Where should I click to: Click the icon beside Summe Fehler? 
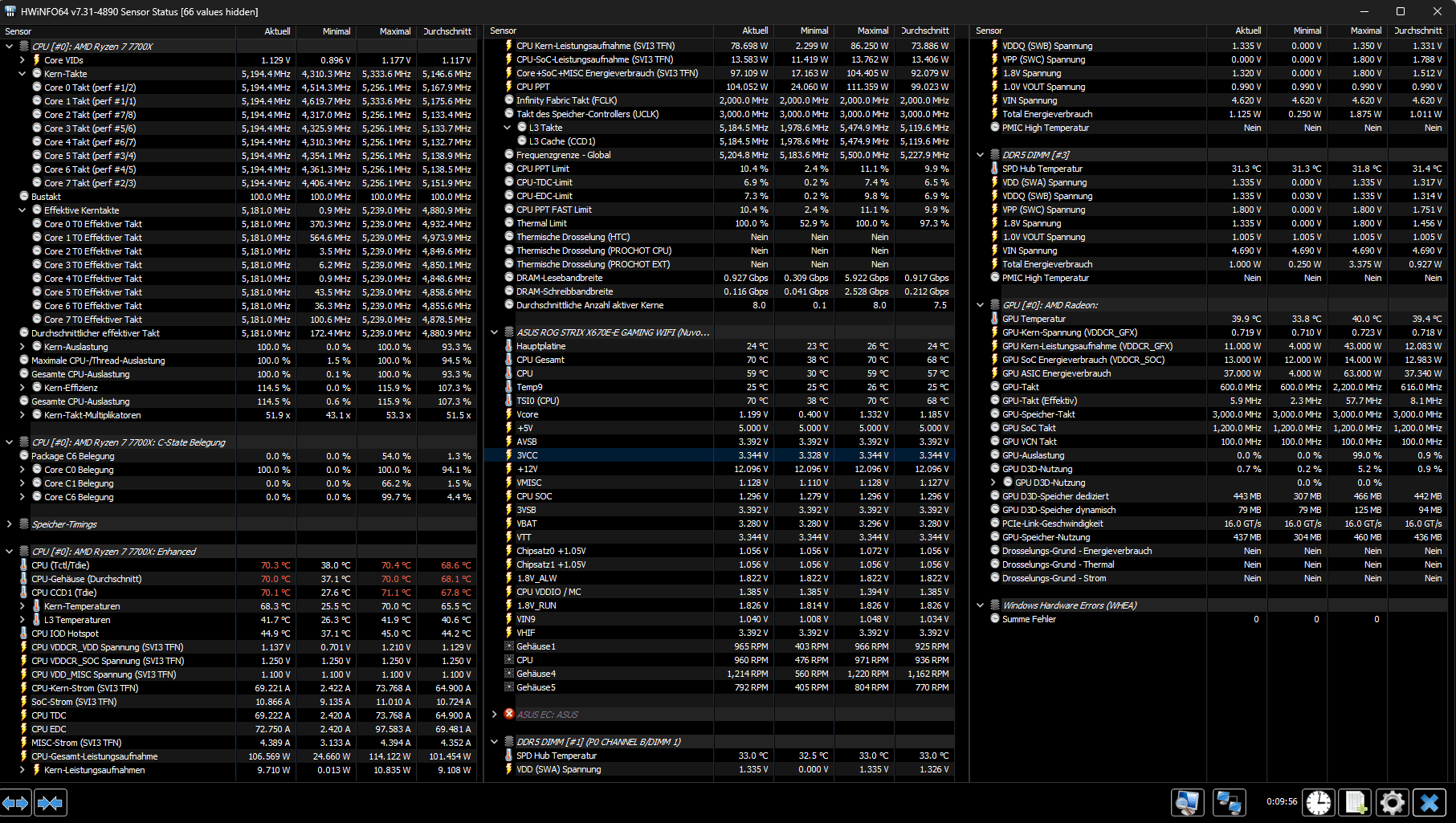point(995,619)
